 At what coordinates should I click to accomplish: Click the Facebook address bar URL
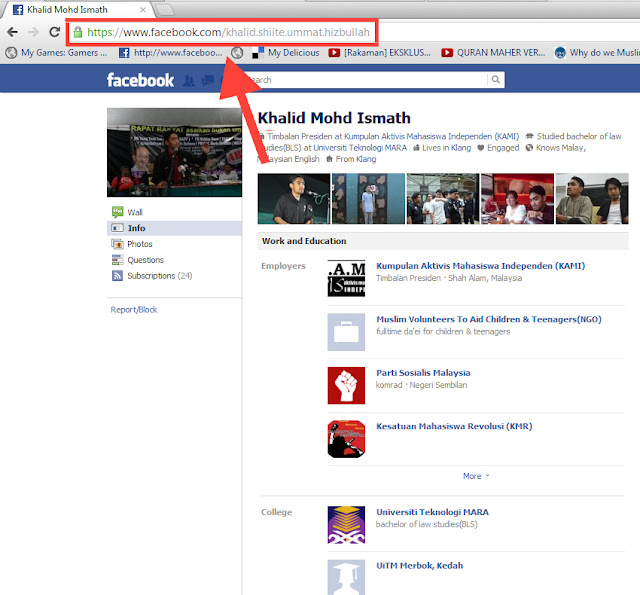[x=228, y=32]
